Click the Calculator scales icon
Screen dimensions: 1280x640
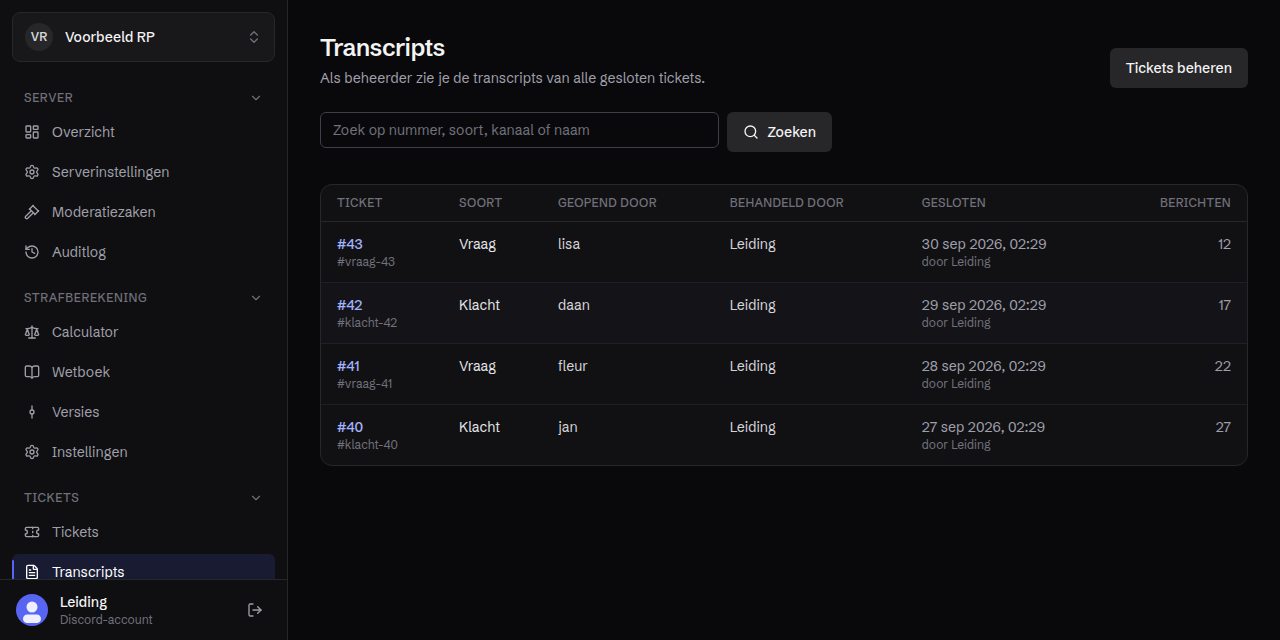coord(32,332)
